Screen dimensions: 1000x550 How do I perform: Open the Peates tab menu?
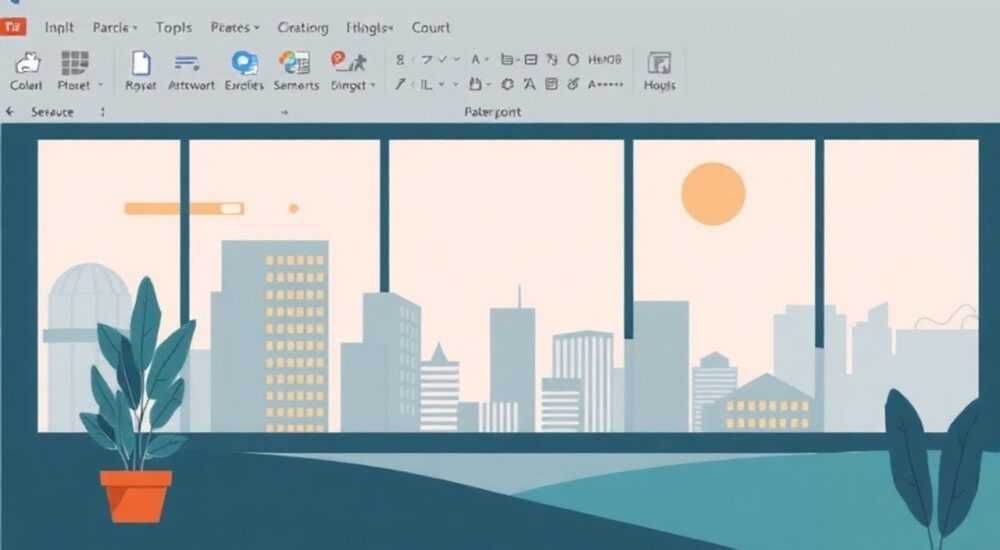(235, 27)
